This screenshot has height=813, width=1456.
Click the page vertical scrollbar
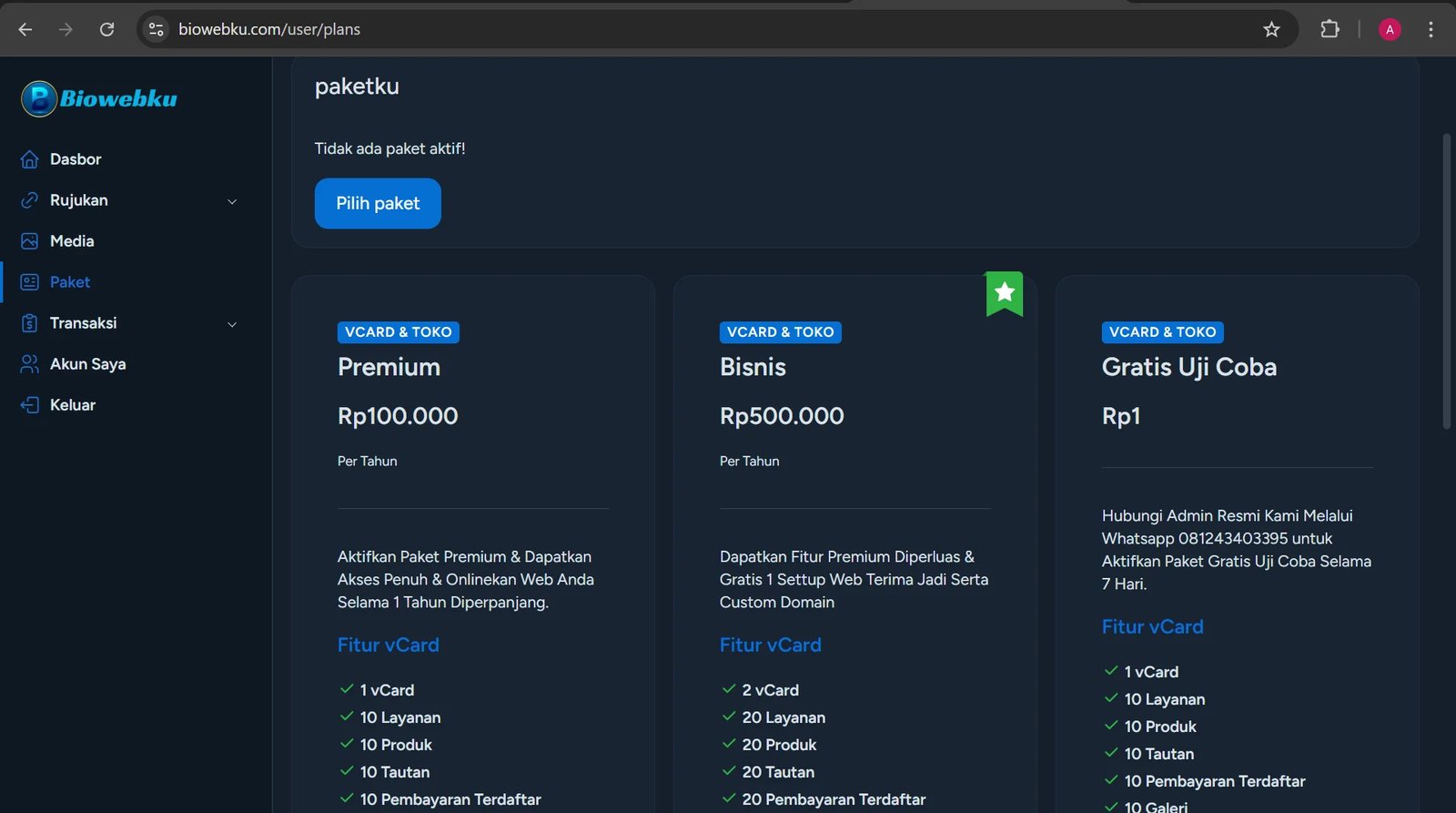[1447, 281]
